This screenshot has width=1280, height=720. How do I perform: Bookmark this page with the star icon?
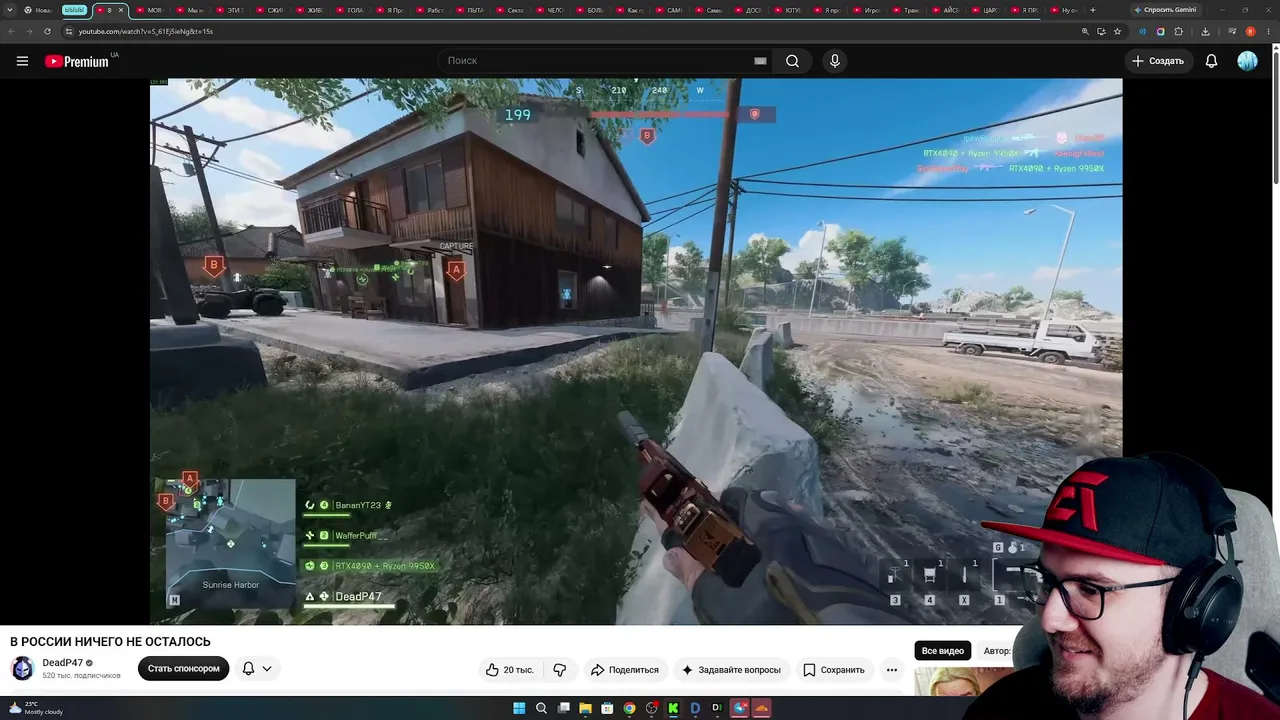tap(1117, 31)
